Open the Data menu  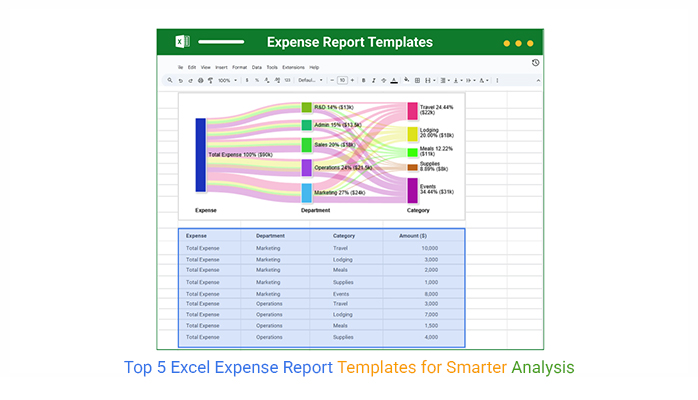pyautogui.click(x=257, y=67)
